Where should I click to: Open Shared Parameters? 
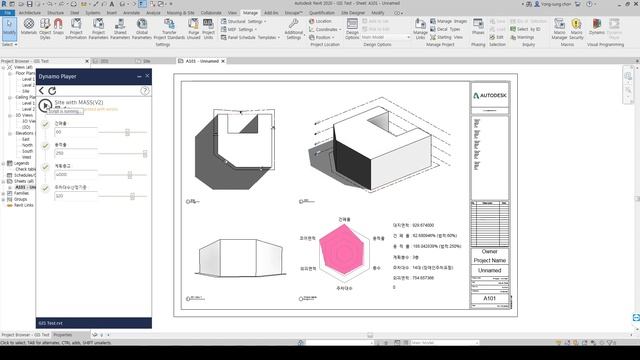point(120,29)
